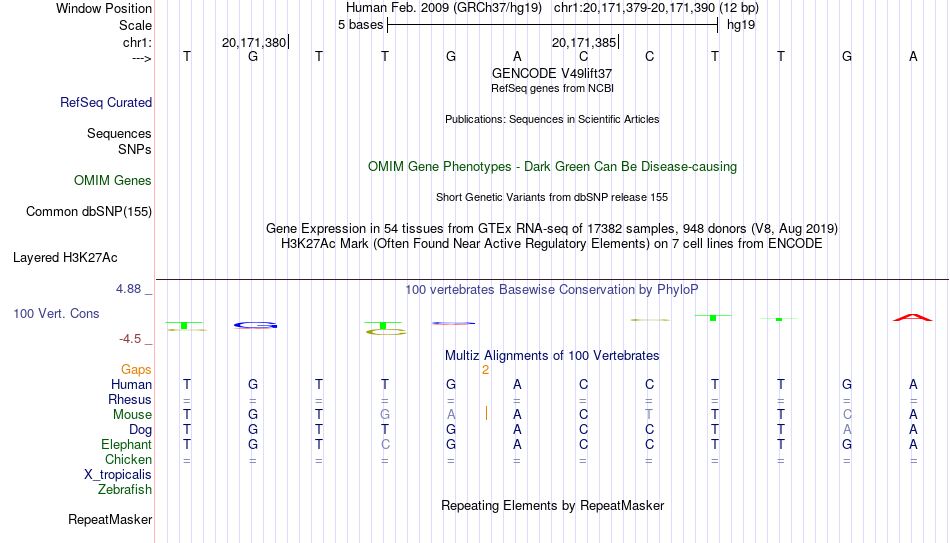Click the chr1:20,171,379-20,171,390 position text

[x=656, y=8]
